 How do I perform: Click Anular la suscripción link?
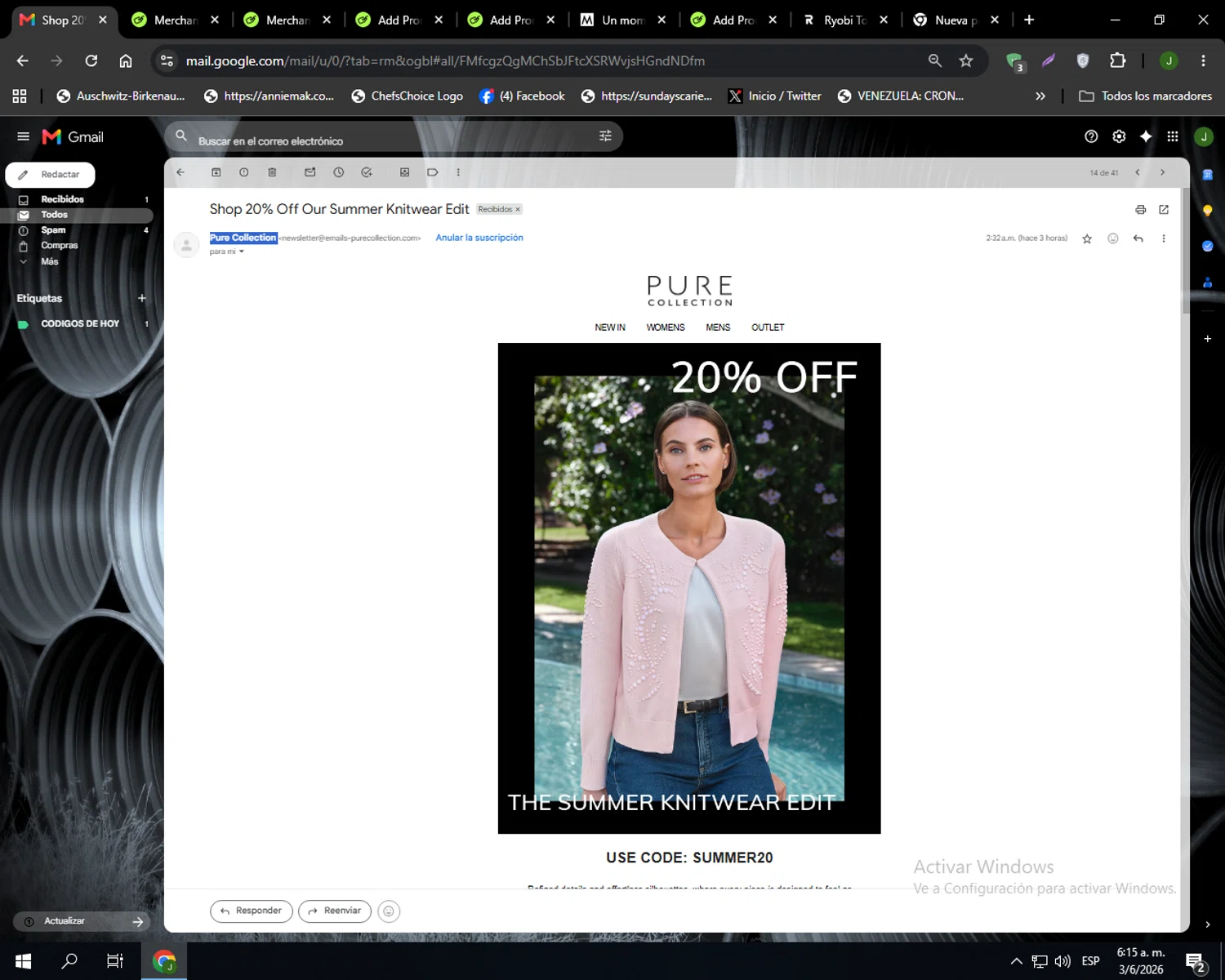[x=479, y=238]
